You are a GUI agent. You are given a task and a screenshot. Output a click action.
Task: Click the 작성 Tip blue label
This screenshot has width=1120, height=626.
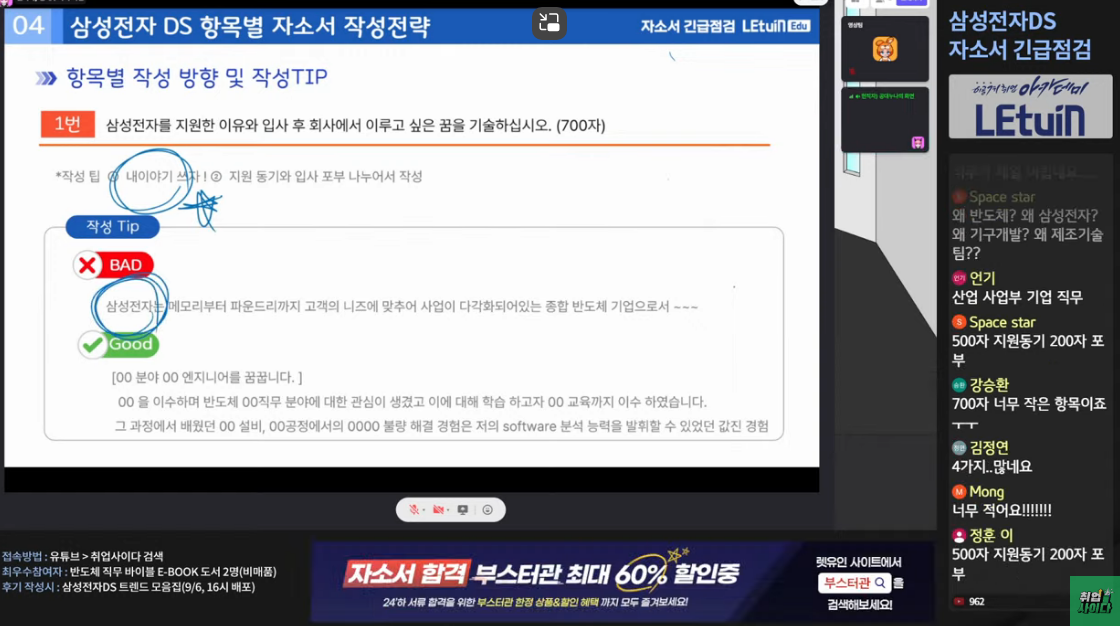click(x=112, y=226)
